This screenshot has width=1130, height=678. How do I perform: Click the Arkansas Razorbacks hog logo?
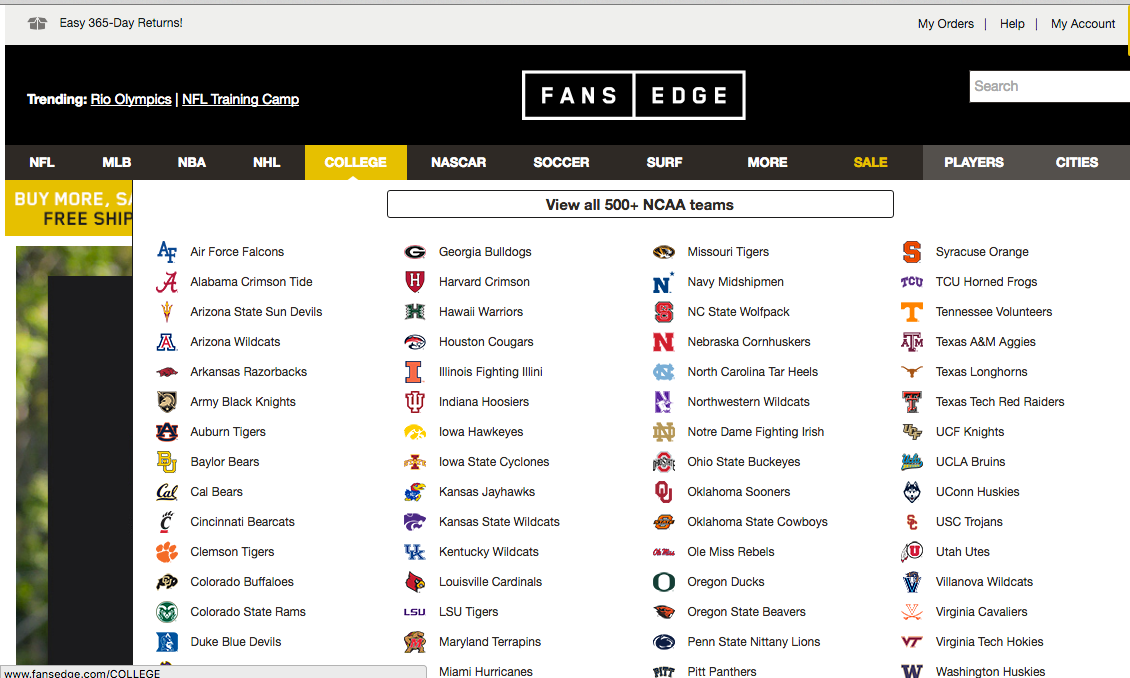coord(166,372)
